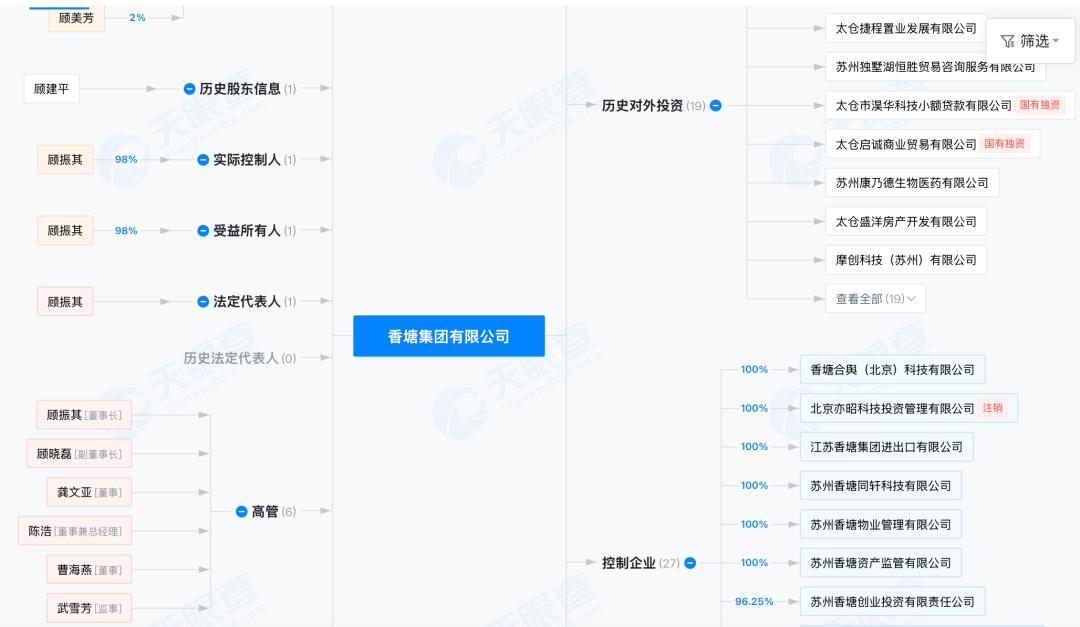Screen dimensions: 1080x627
Task: Click 国有独资 tag on 太仓市淏华科技小额贷款
Action: pos(1040,105)
